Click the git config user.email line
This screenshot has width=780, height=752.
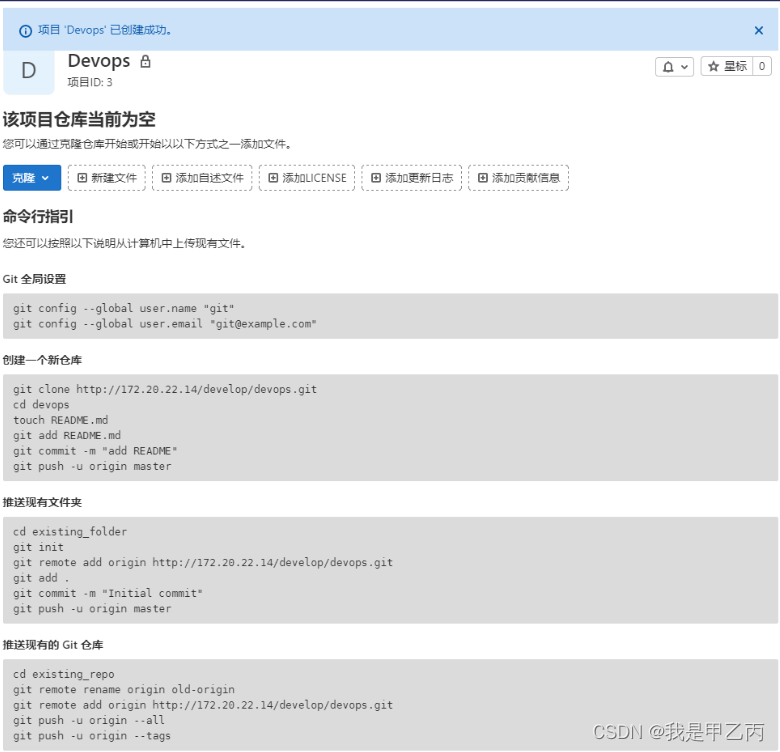tap(165, 324)
